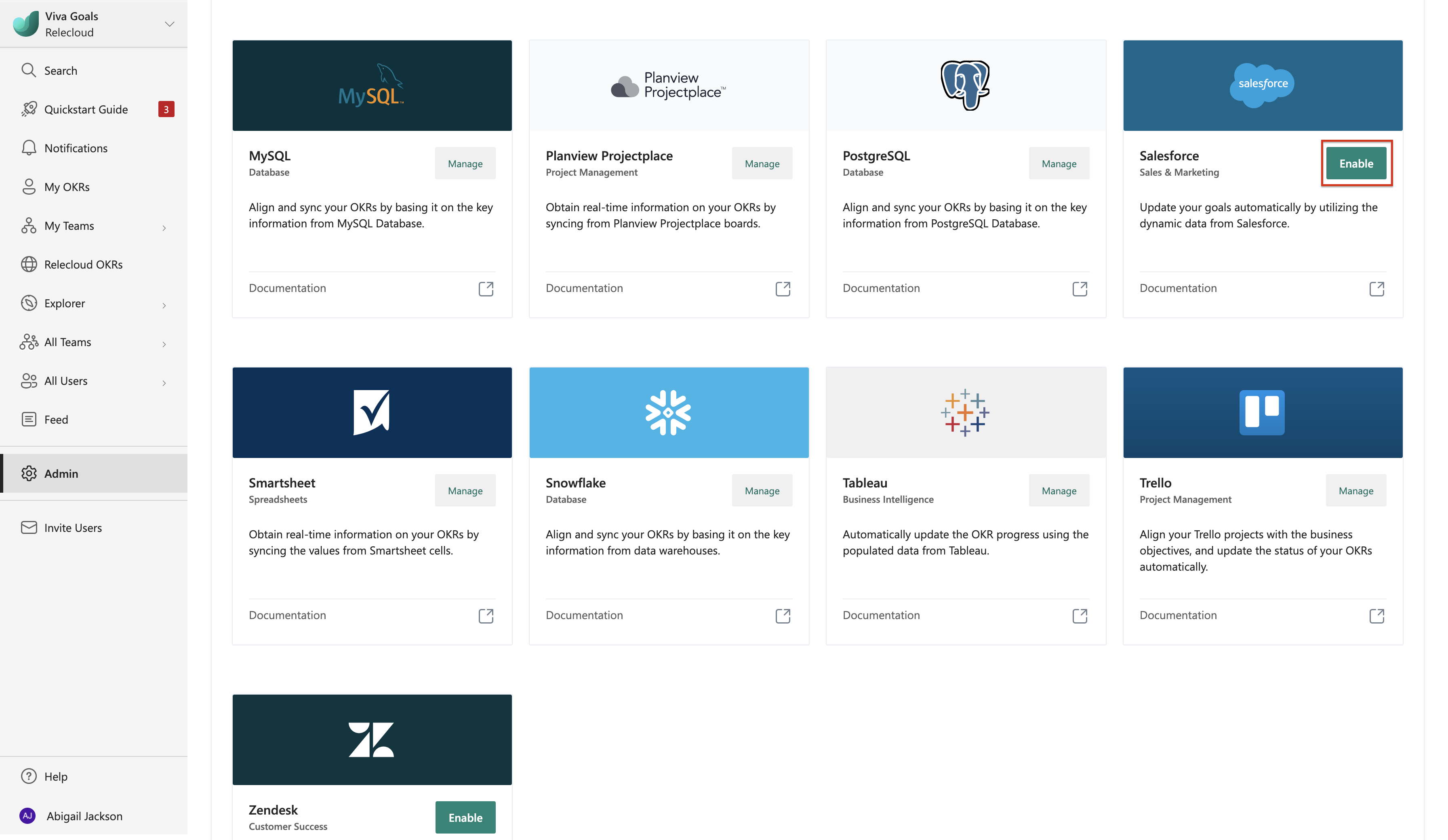This screenshot has width=1448, height=840.
Task: Click the Relecloud OKRs globe icon
Action: [x=29, y=264]
